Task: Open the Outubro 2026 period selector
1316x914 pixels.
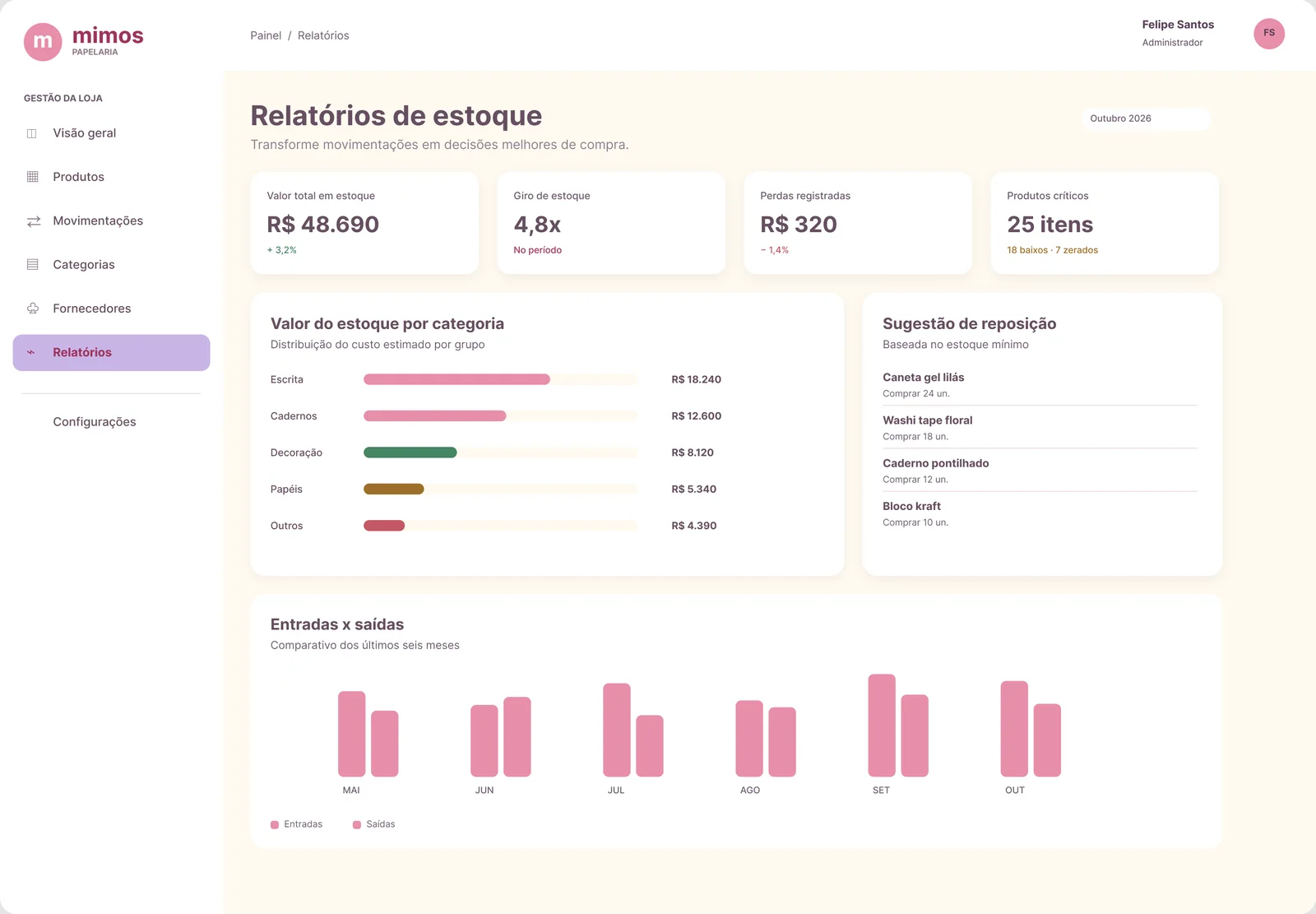Action: click(x=1145, y=118)
